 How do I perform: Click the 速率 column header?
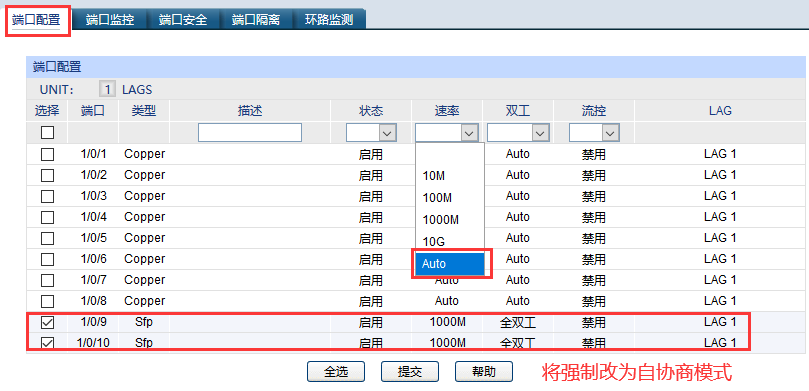coord(447,110)
